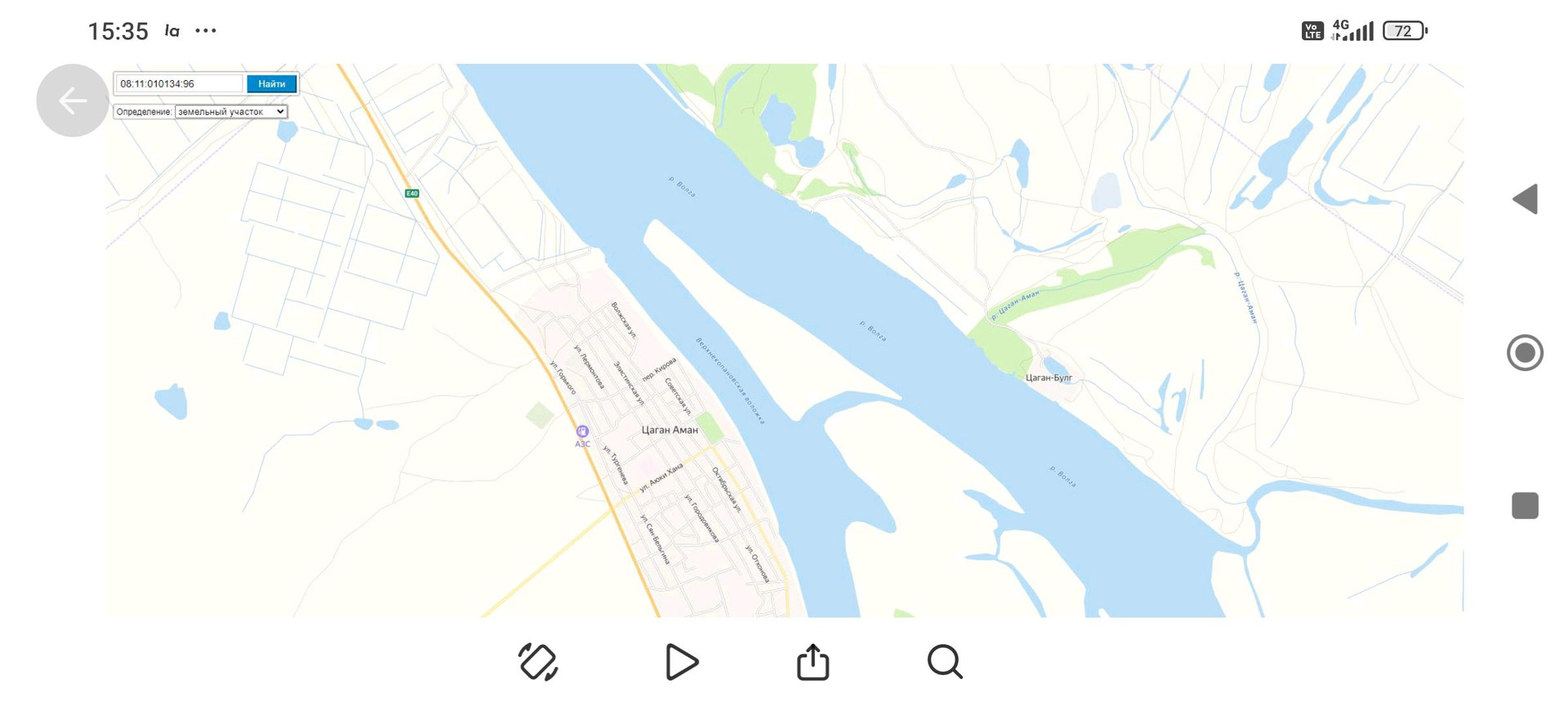
Task: Click the АЗС gas station marker
Action: [582, 431]
